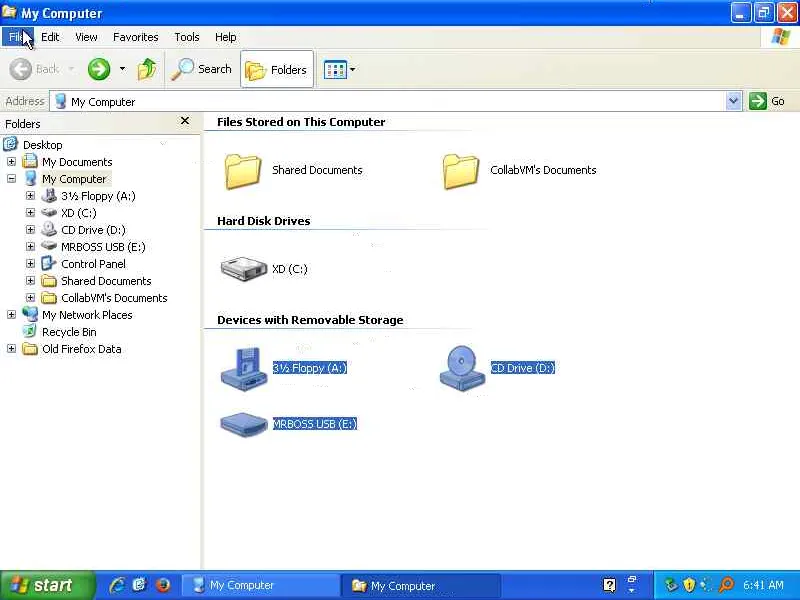Click the green Forward arrow button
This screenshot has height=600, width=800.
(x=99, y=69)
